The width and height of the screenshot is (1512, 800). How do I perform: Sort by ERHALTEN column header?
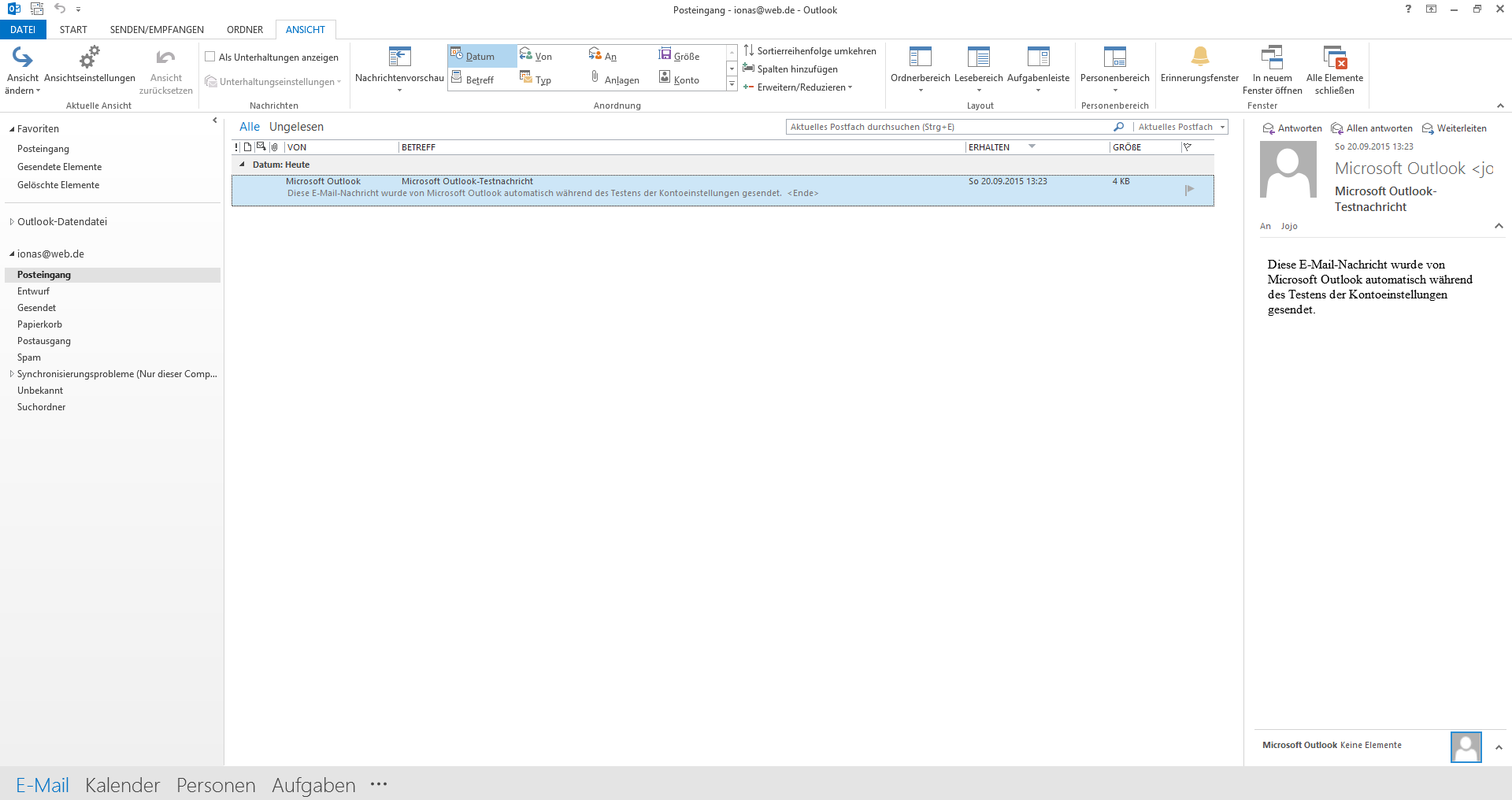click(1037, 147)
